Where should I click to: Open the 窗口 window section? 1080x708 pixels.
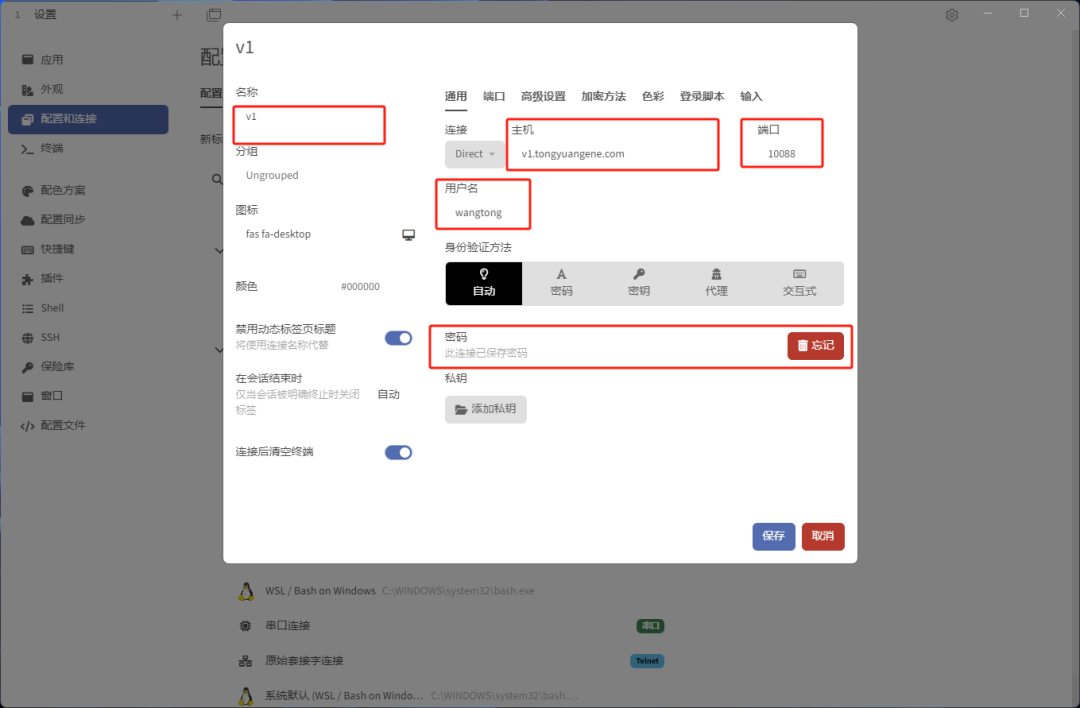tap(88, 396)
